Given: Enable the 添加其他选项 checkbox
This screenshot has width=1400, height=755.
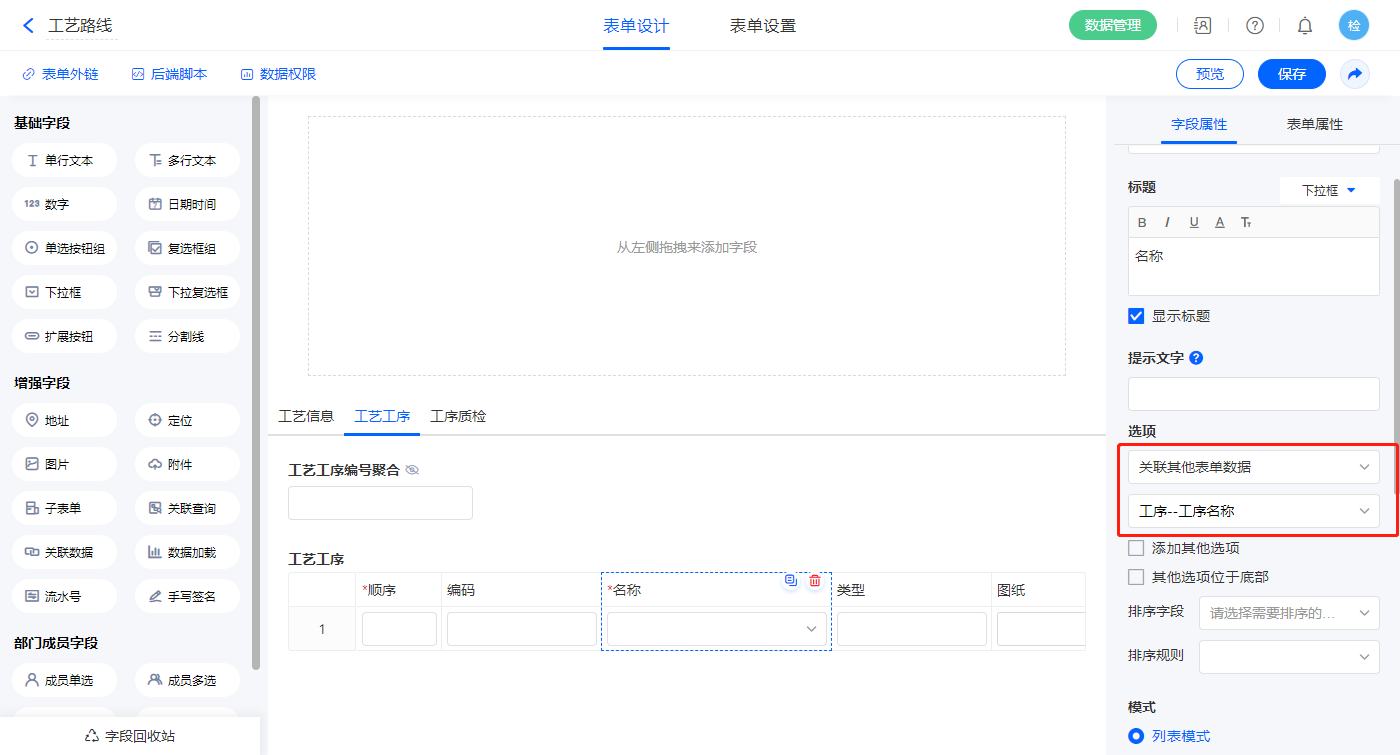Looking at the screenshot, I should click(1136, 548).
